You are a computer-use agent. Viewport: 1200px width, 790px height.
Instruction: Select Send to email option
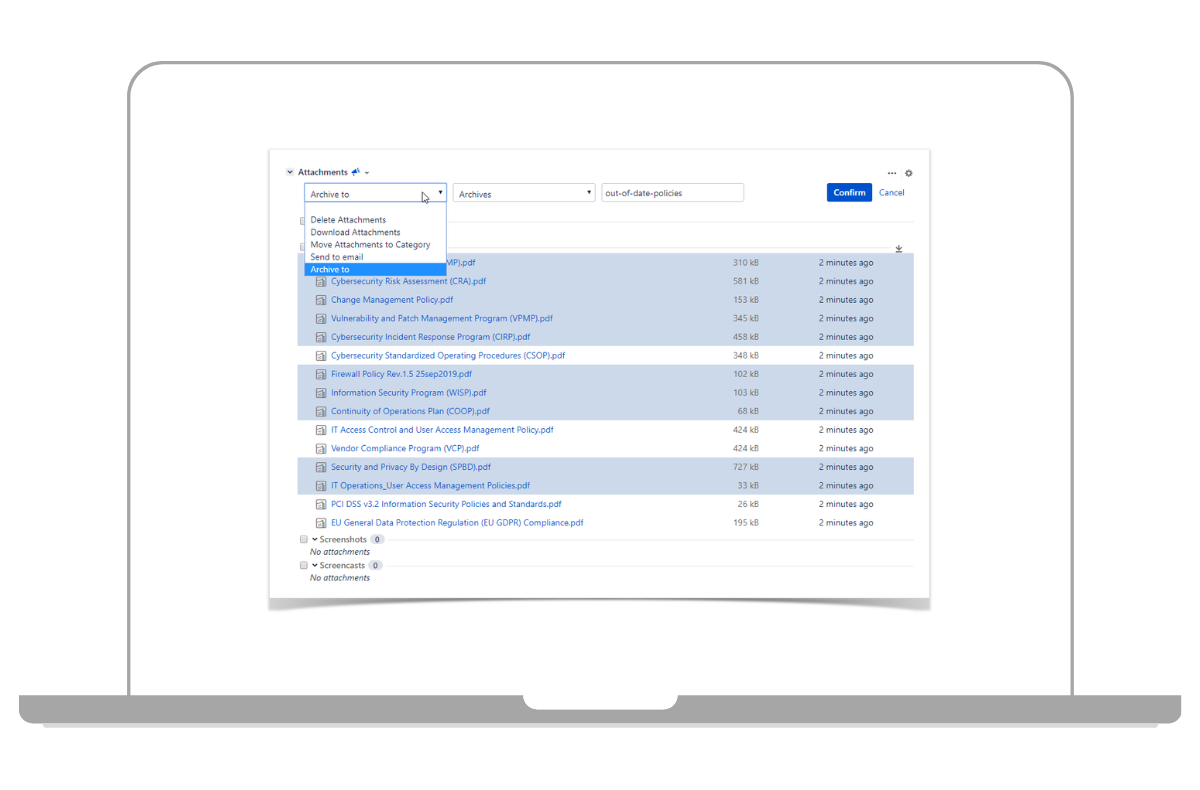click(337, 257)
